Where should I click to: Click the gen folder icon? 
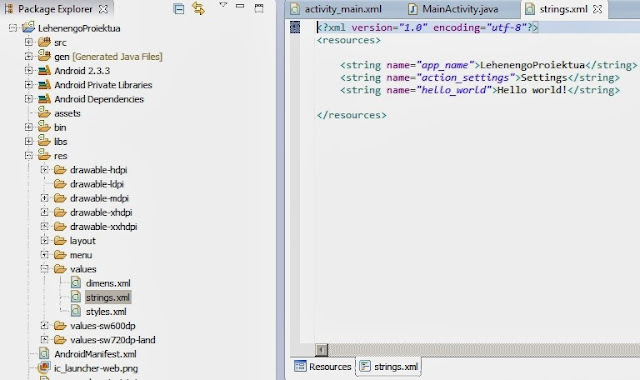pos(44,56)
